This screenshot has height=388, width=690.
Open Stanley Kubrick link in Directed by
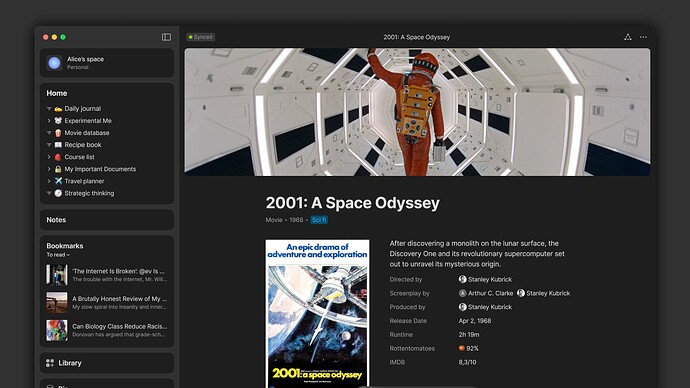pyautogui.click(x=490, y=279)
